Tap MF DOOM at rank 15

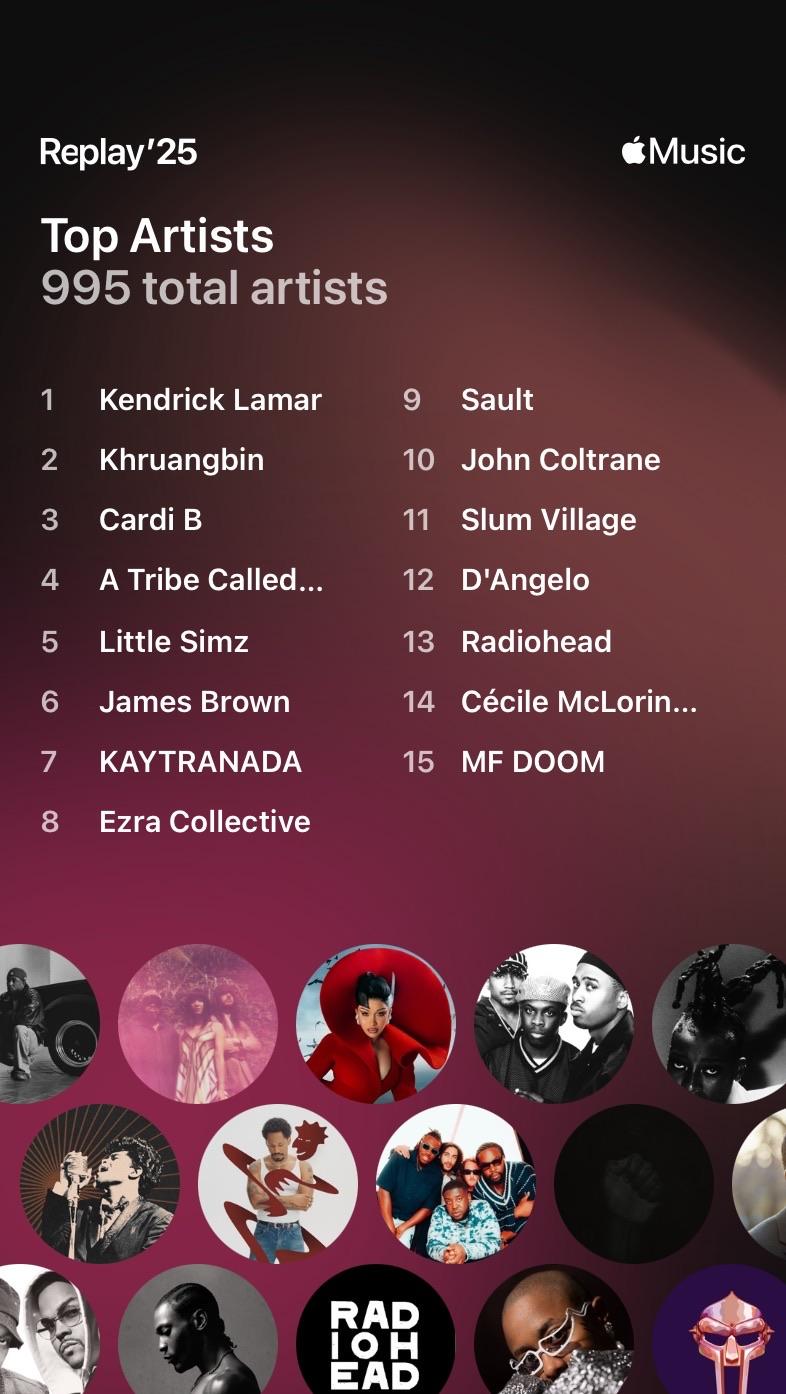[533, 762]
